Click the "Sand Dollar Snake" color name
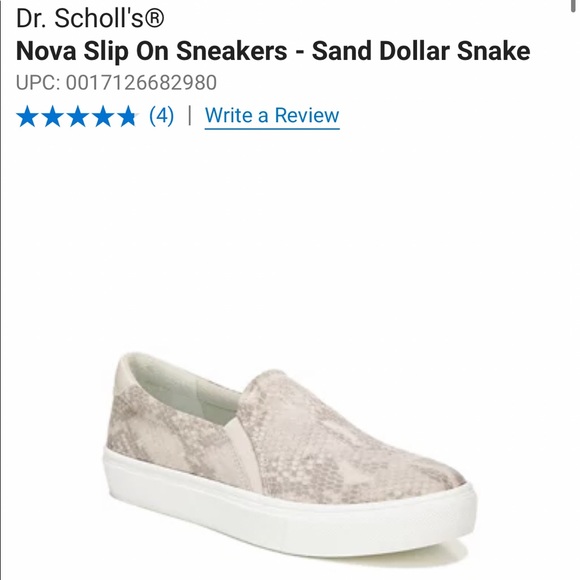Image resolution: width=580 pixels, height=580 pixels. 421,51
